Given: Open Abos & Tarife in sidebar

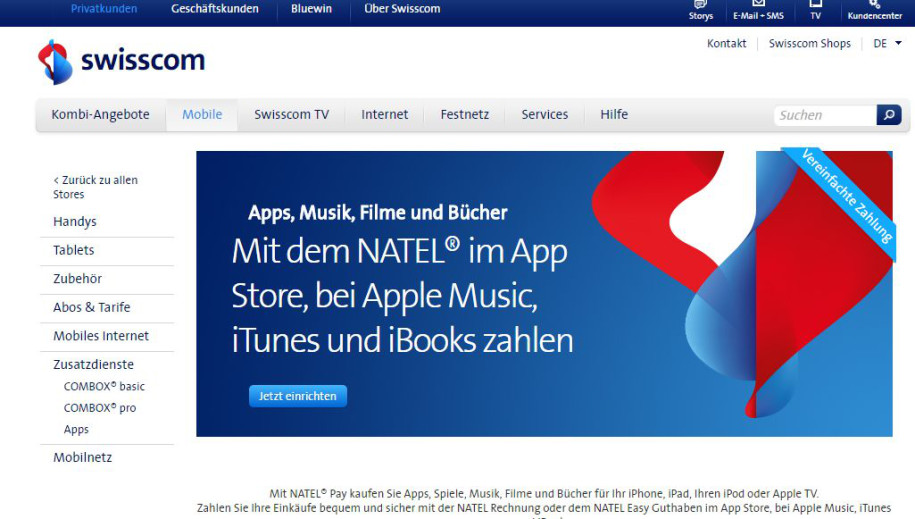Looking at the screenshot, I should coord(92,307).
